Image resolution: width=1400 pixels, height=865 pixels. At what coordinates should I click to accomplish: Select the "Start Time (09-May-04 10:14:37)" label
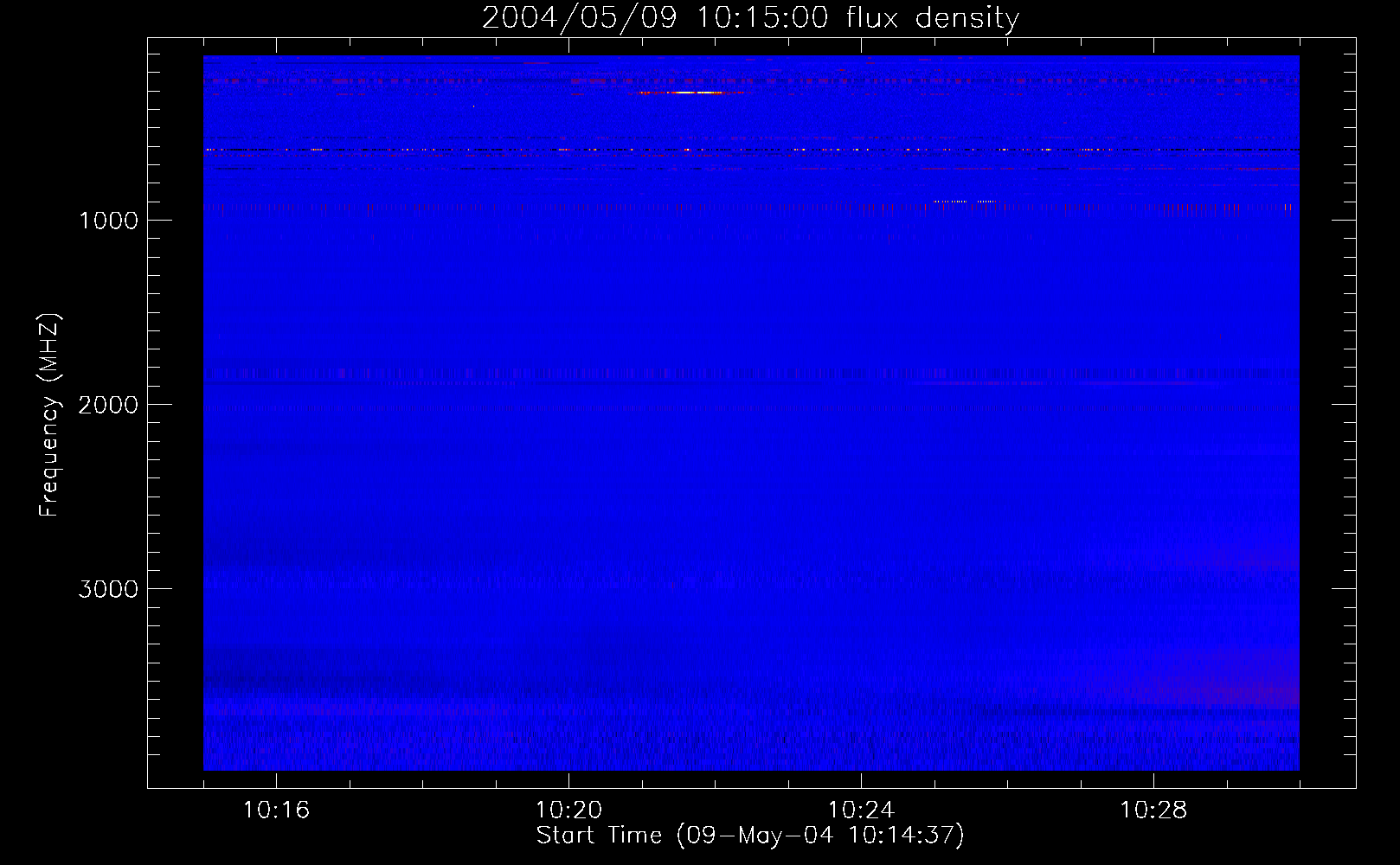pyautogui.click(x=750, y=836)
